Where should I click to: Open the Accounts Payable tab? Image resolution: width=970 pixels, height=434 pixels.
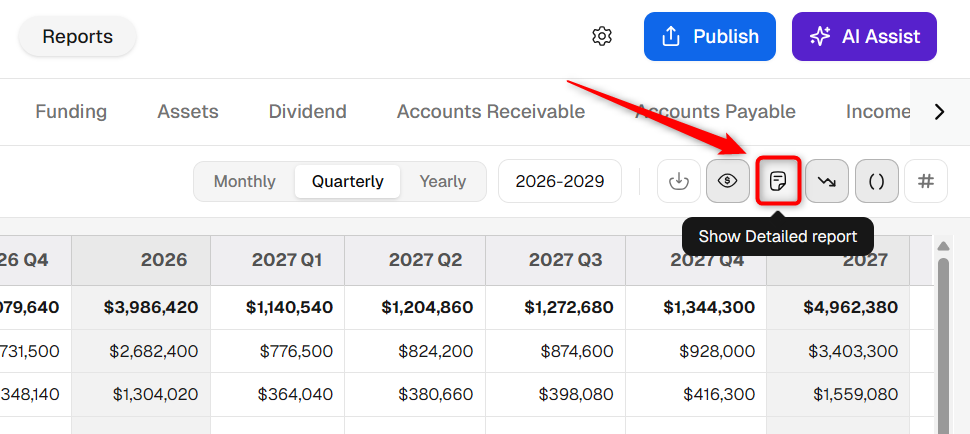point(716,112)
